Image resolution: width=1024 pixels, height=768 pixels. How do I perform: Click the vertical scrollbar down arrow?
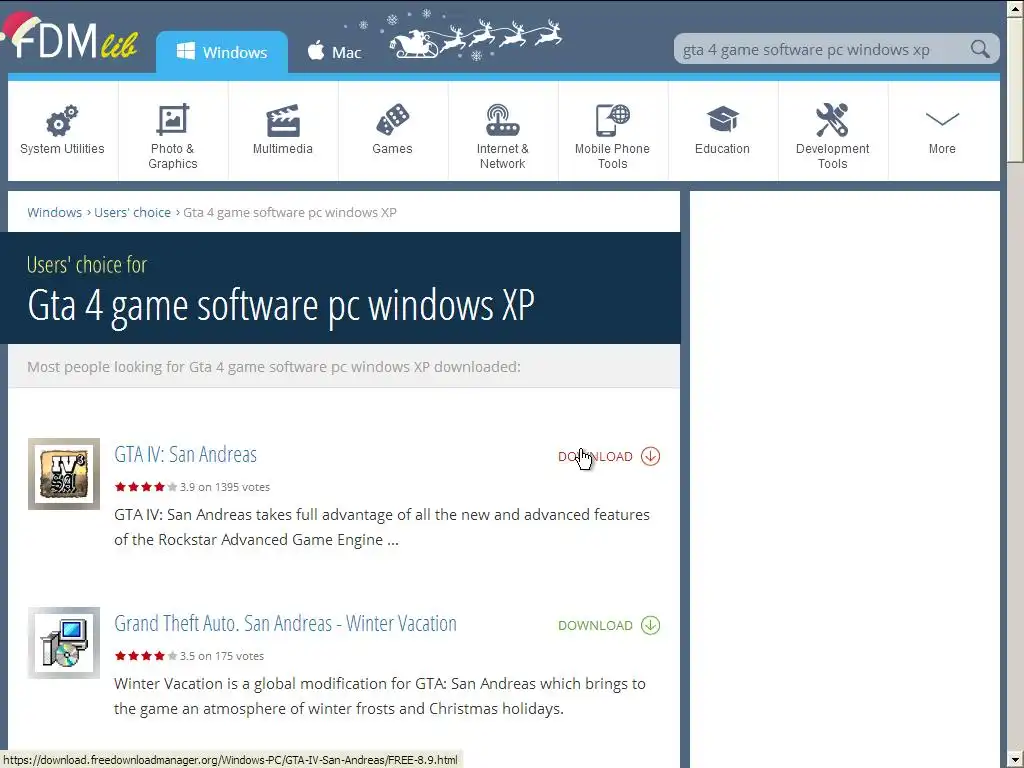click(x=1016, y=760)
